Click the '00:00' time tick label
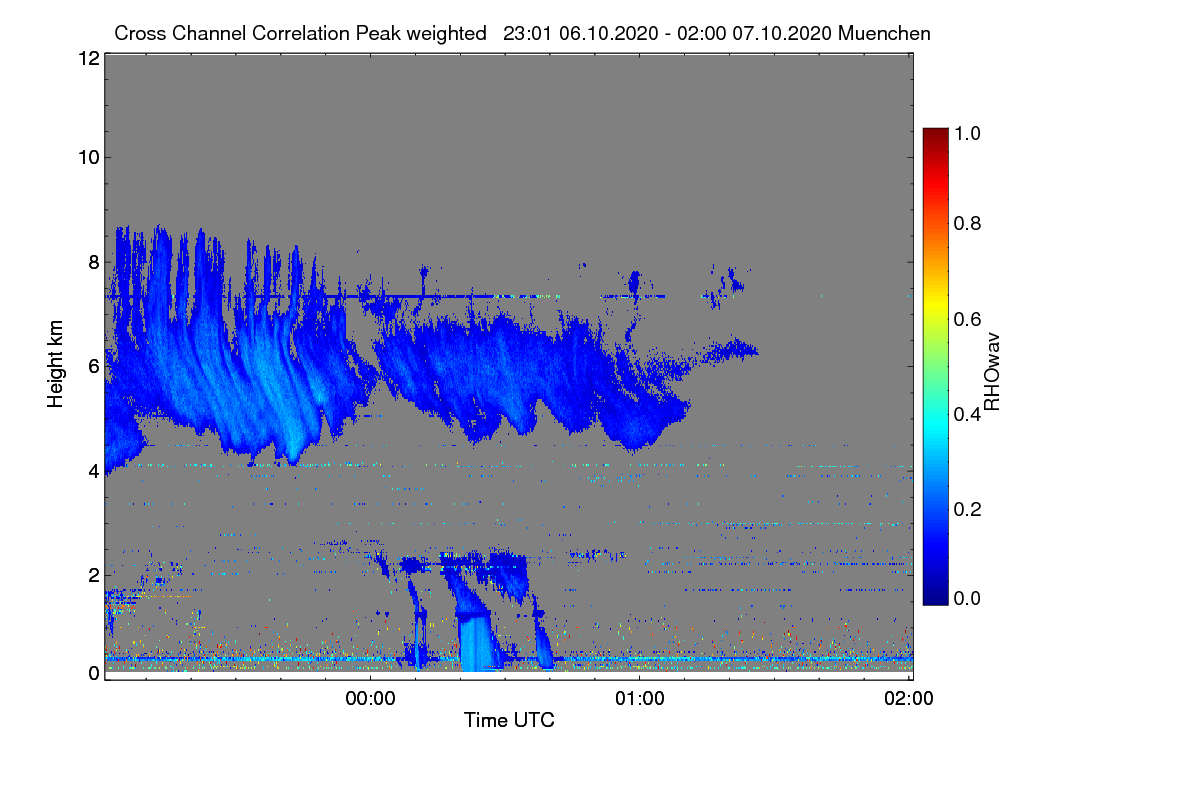This screenshot has width=1200, height=800. [x=371, y=699]
